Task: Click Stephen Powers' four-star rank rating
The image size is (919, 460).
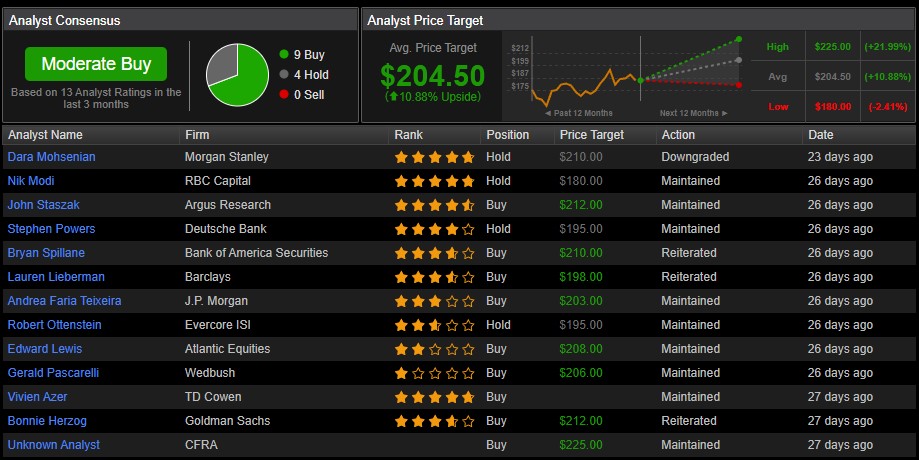Action: click(x=434, y=229)
